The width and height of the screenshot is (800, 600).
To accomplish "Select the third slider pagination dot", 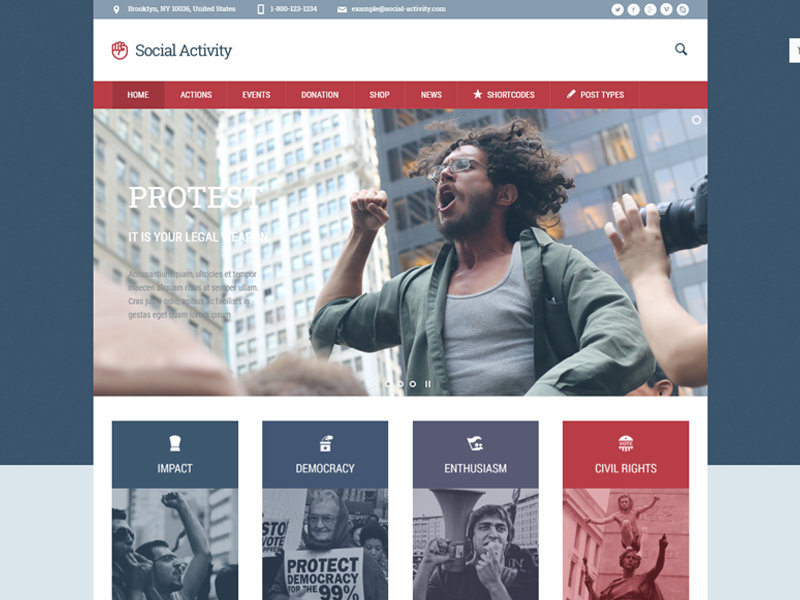I will 413,384.
